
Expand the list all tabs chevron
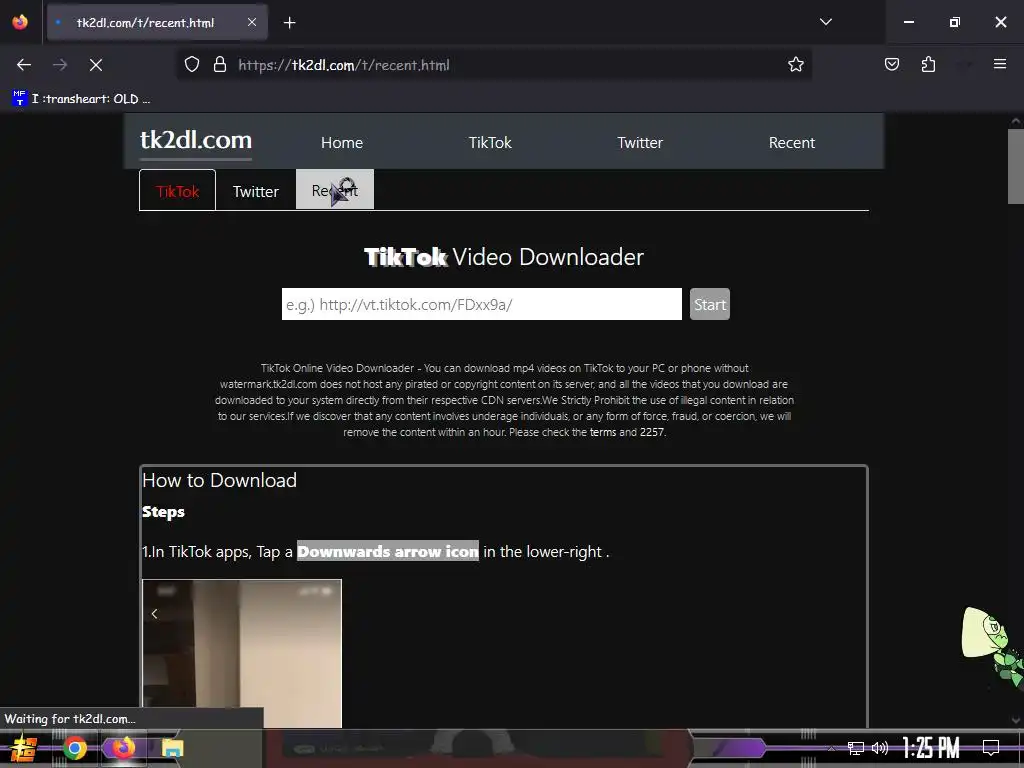(x=826, y=22)
